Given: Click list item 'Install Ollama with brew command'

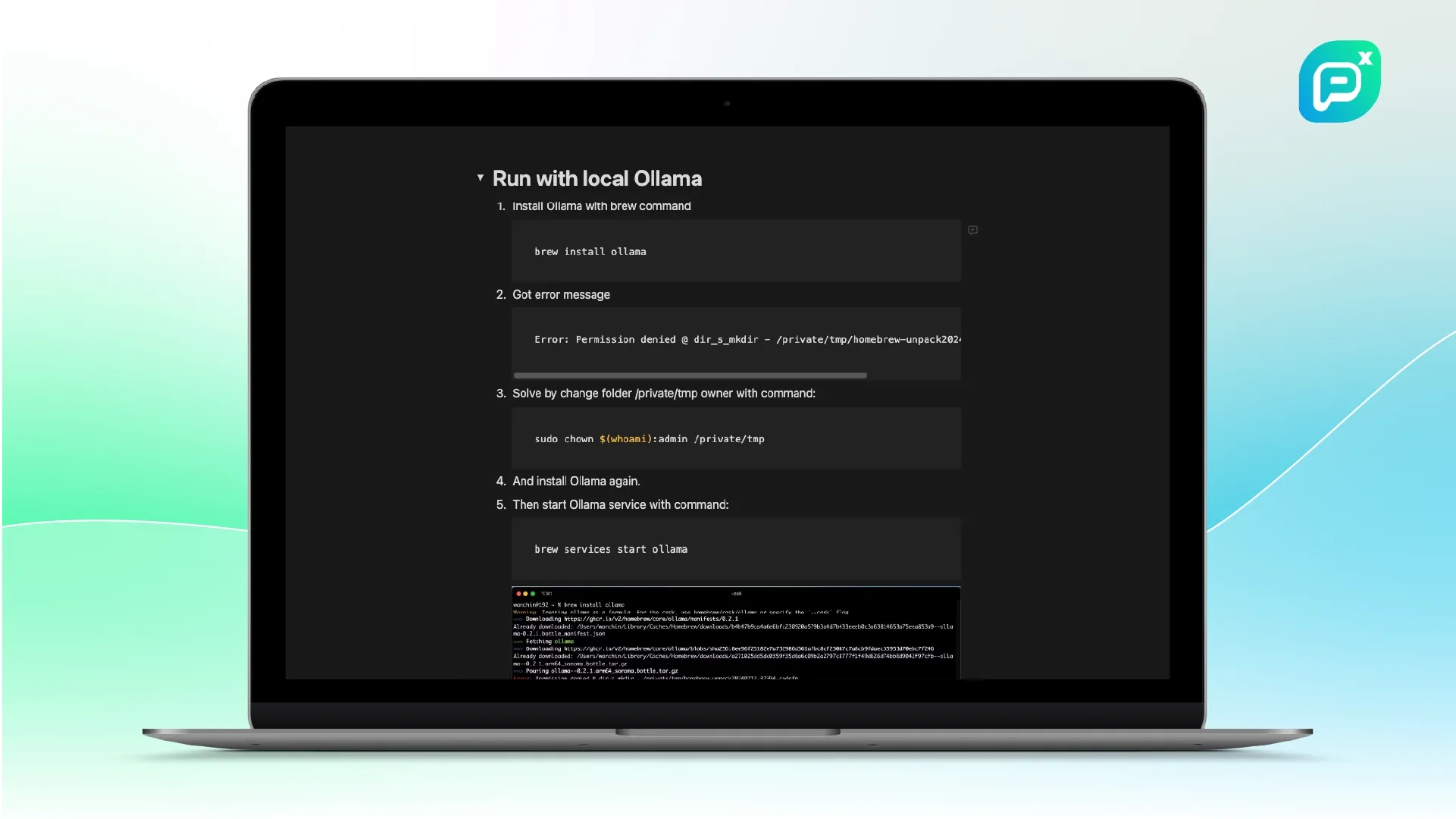Looking at the screenshot, I should [x=601, y=206].
